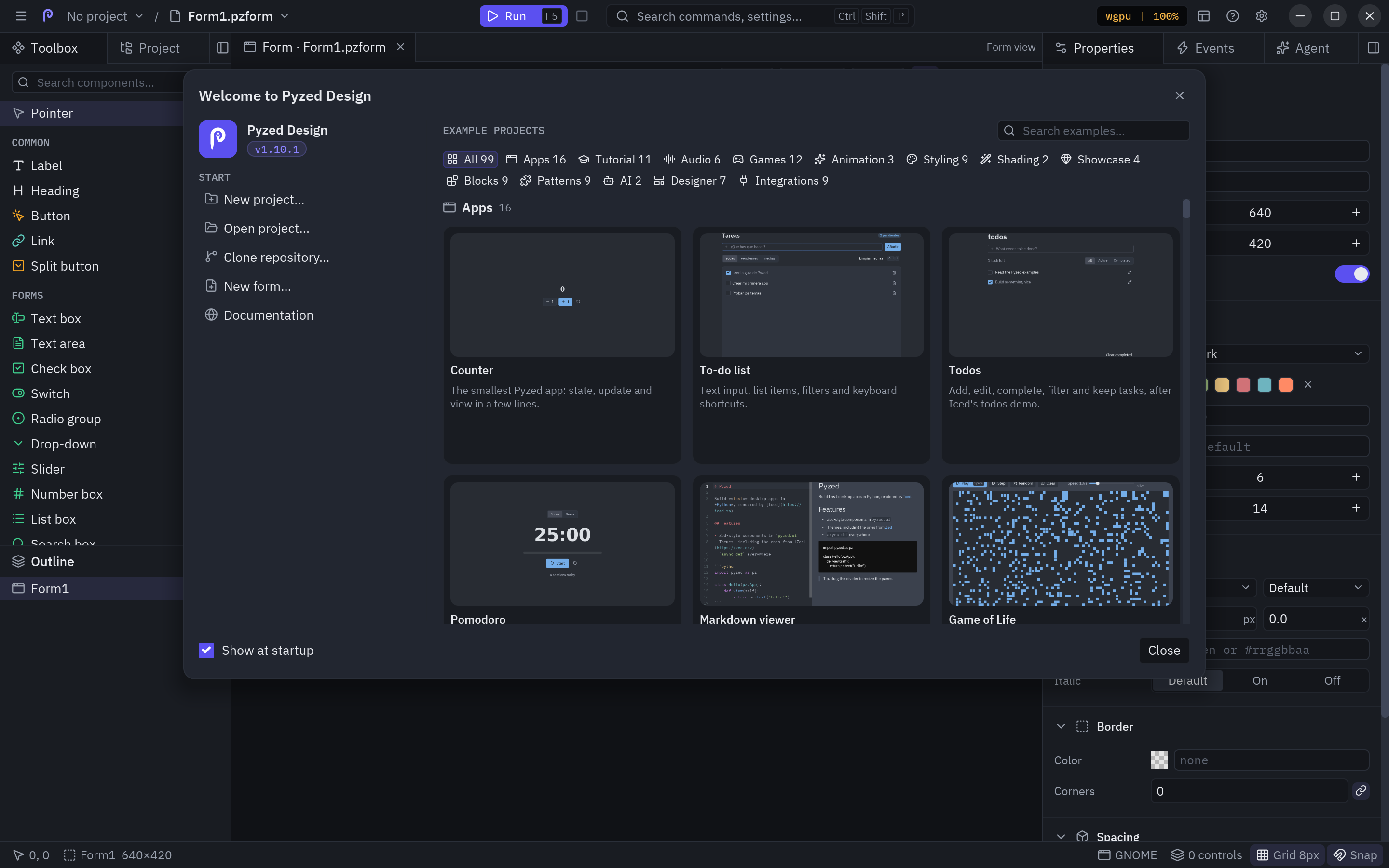Toggle the purple switch in Properties
Image resolution: width=1389 pixels, height=868 pixels.
click(1352, 274)
